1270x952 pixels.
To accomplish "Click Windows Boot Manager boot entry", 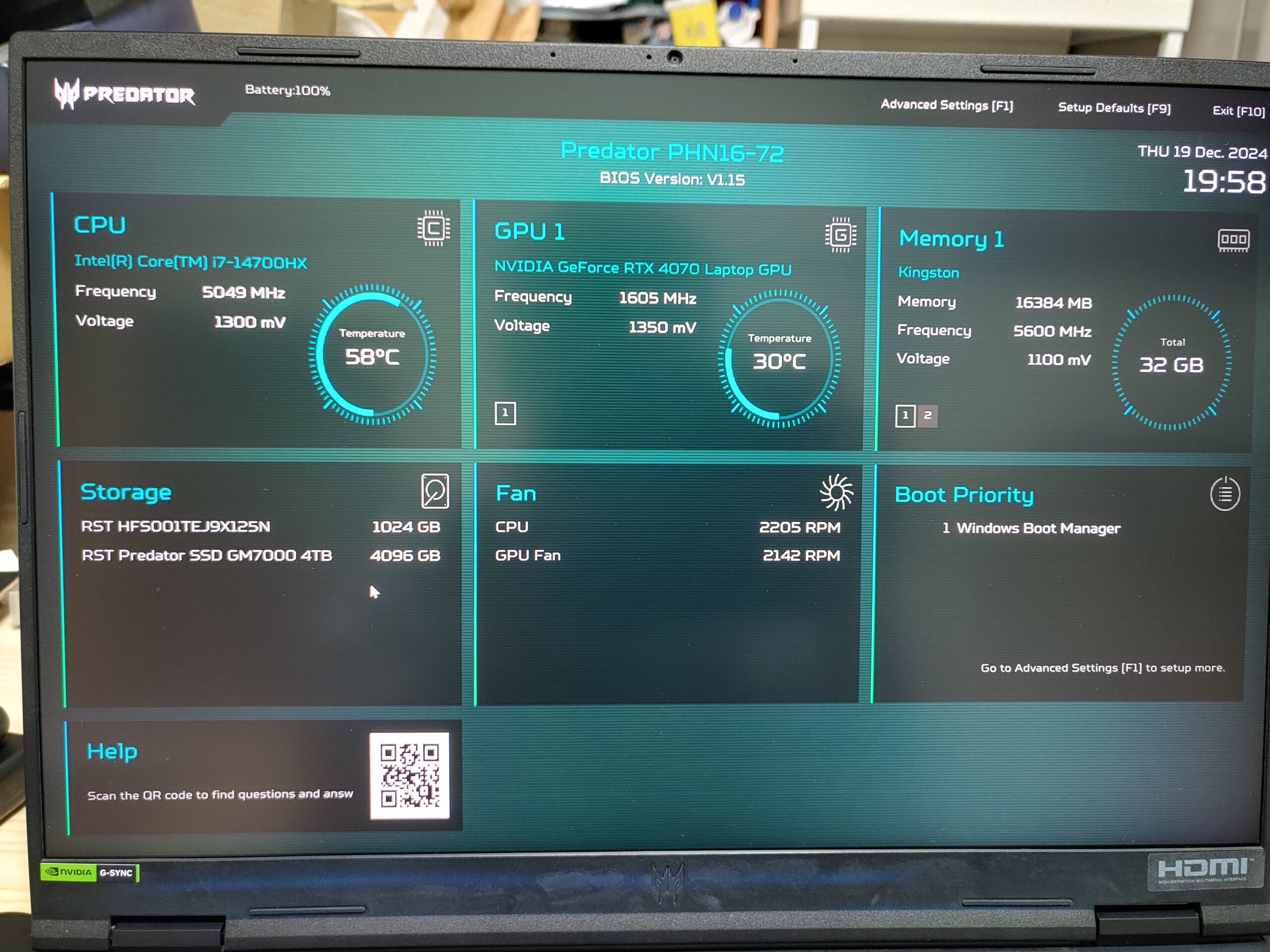I will (1031, 528).
